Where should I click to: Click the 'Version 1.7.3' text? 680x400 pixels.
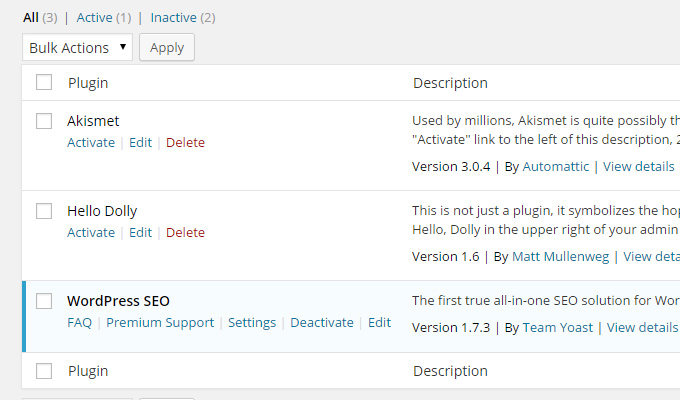click(451, 328)
